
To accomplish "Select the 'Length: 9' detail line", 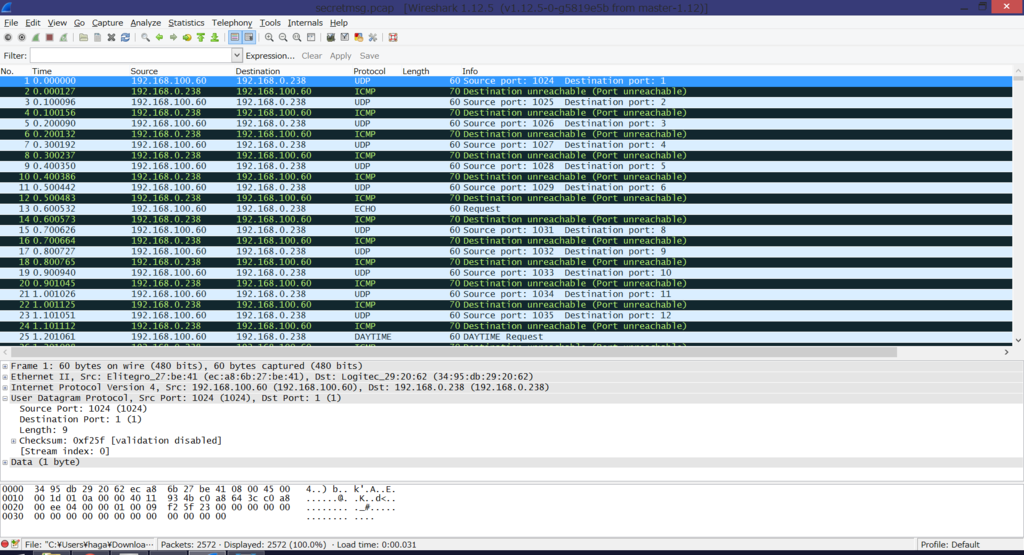I will click(x=43, y=430).
